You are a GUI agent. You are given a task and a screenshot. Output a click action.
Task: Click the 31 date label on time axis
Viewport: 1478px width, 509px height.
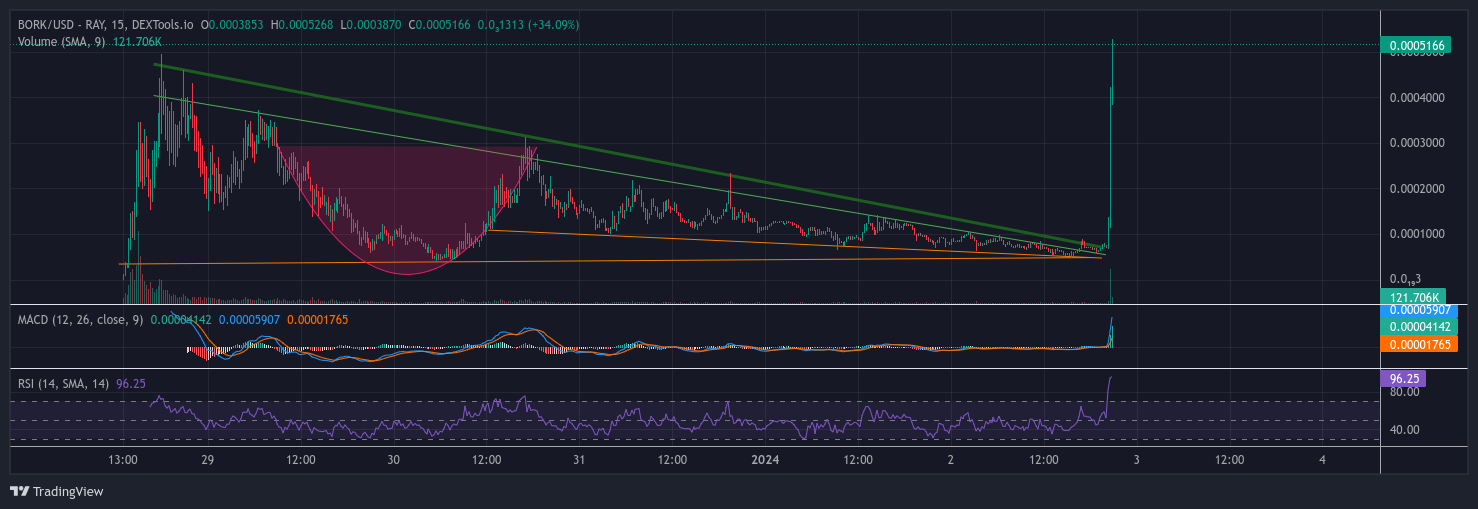click(579, 461)
